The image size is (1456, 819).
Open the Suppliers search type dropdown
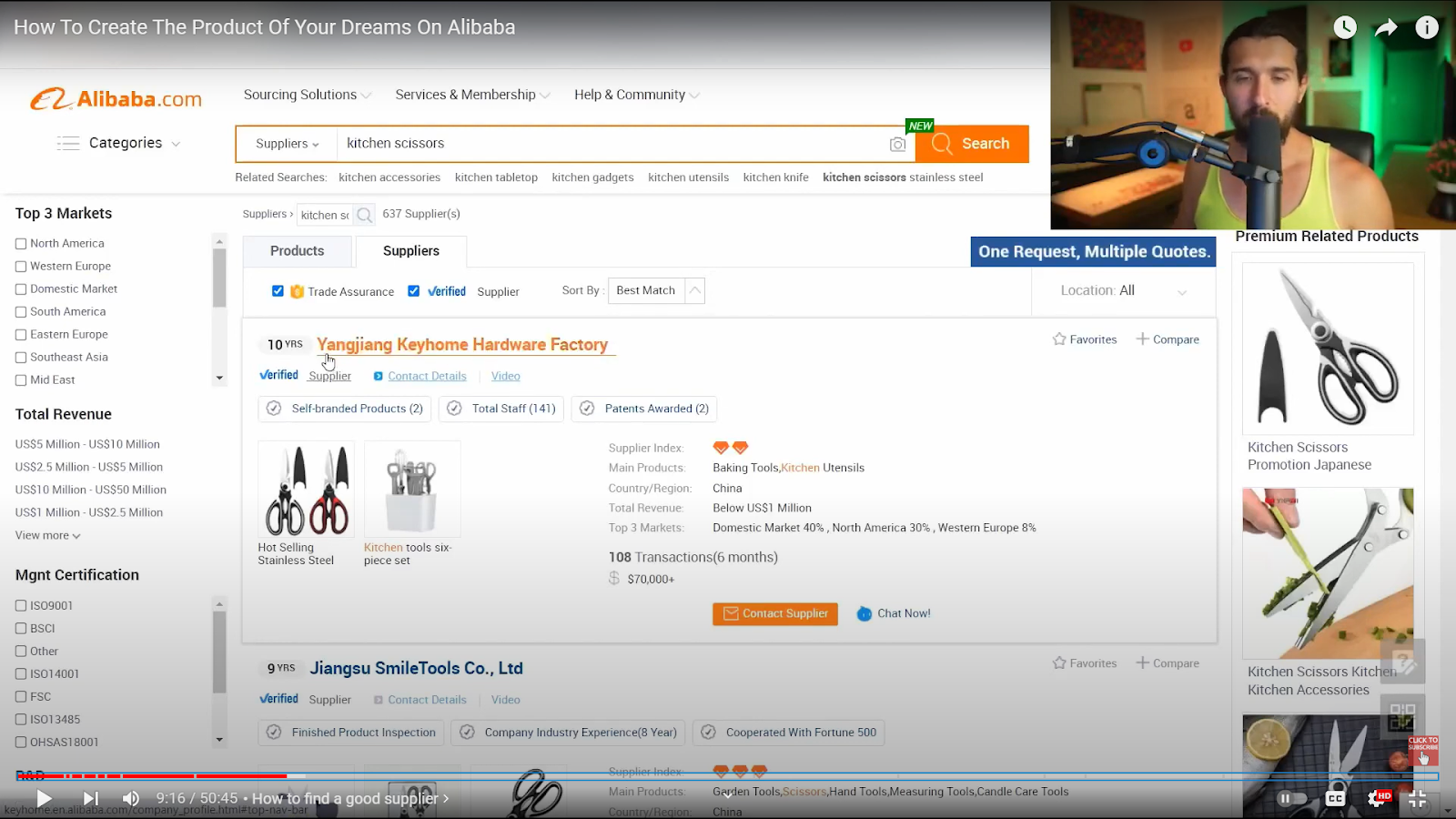(287, 144)
